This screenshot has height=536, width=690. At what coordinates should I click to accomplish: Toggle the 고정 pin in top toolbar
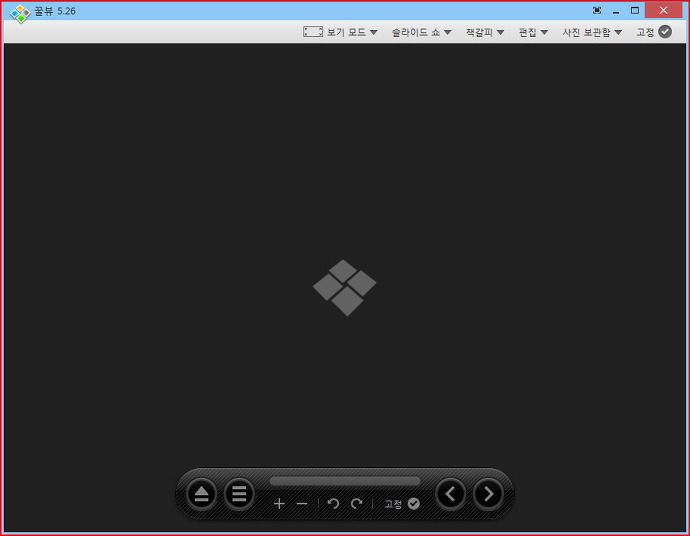(x=654, y=32)
